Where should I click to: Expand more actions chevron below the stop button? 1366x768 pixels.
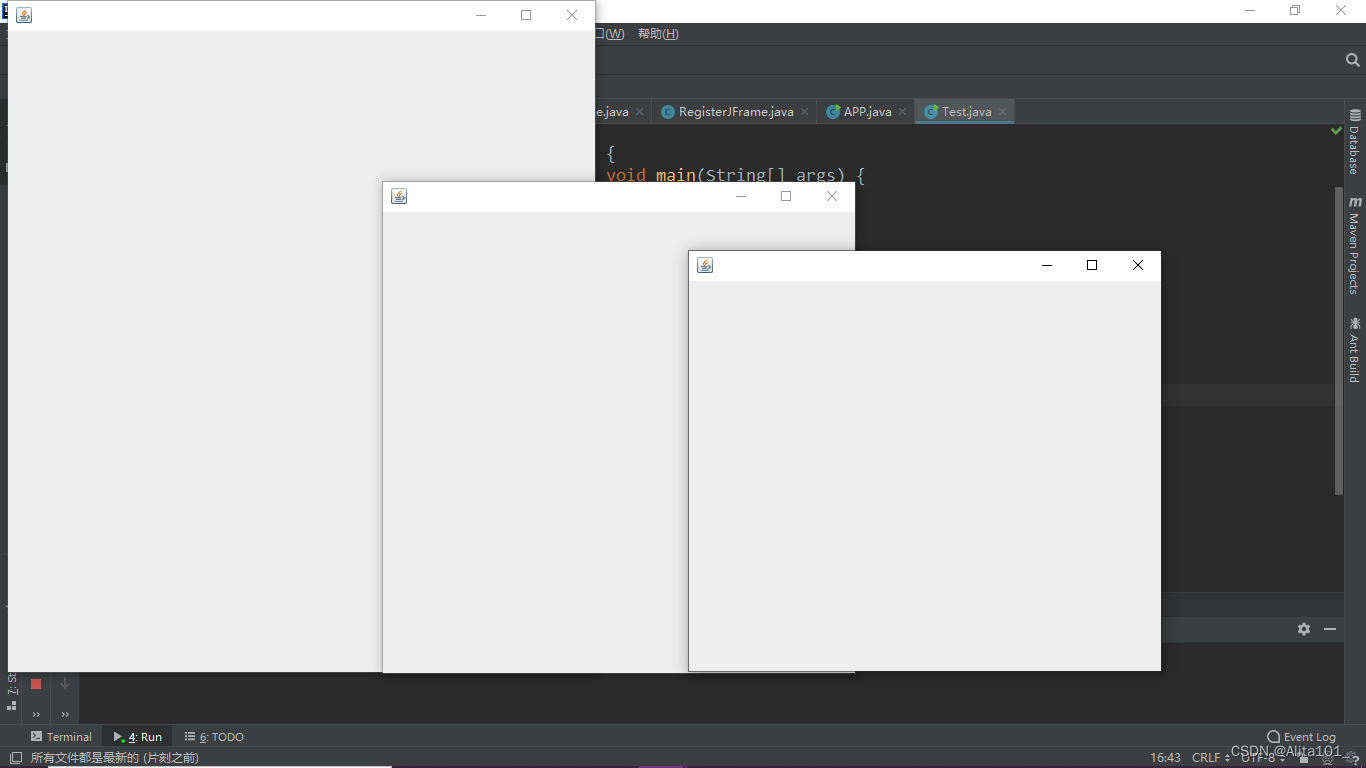(36, 714)
